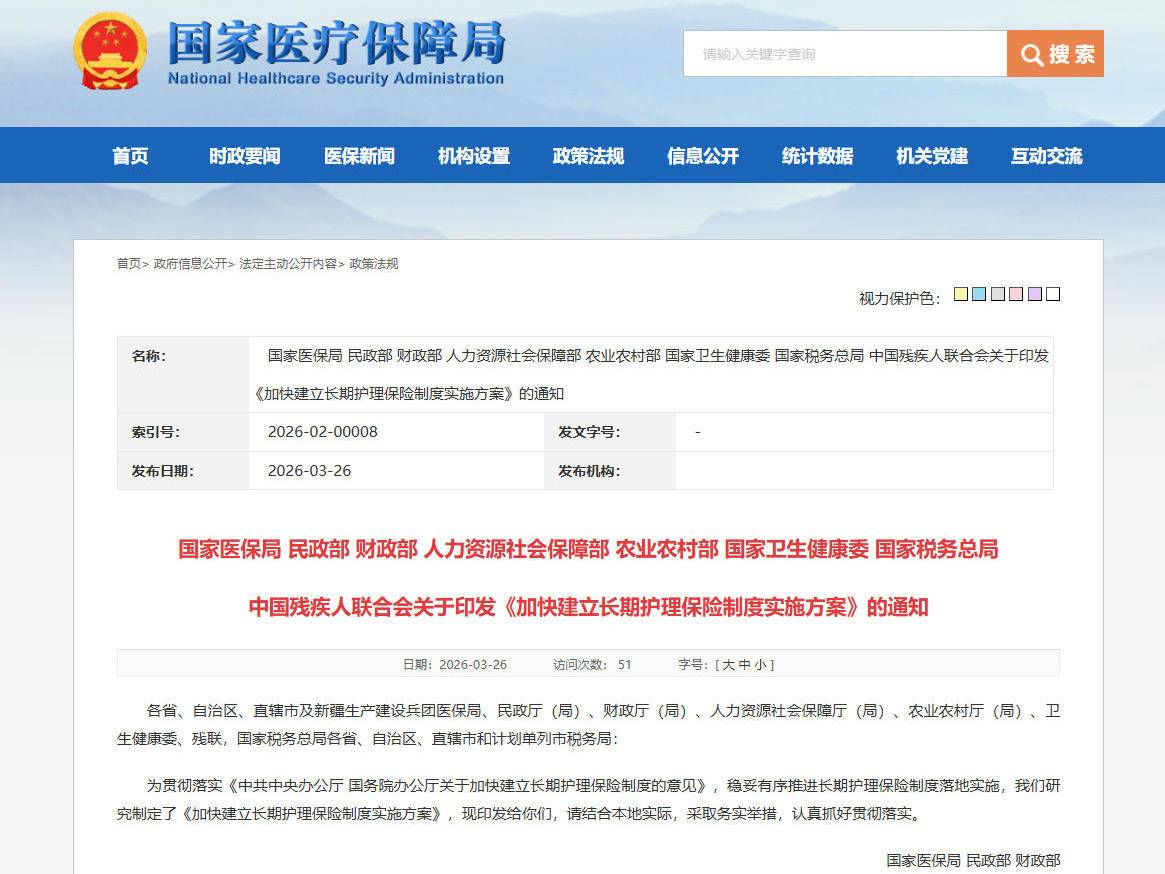Open the 首页 navigation menu item

pyautogui.click(x=130, y=156)
